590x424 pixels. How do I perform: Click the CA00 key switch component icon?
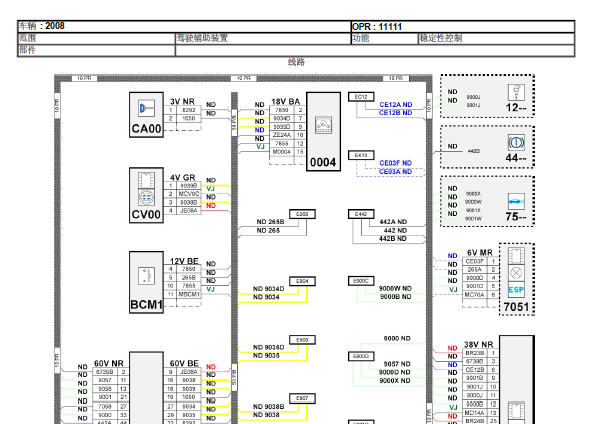146,108
